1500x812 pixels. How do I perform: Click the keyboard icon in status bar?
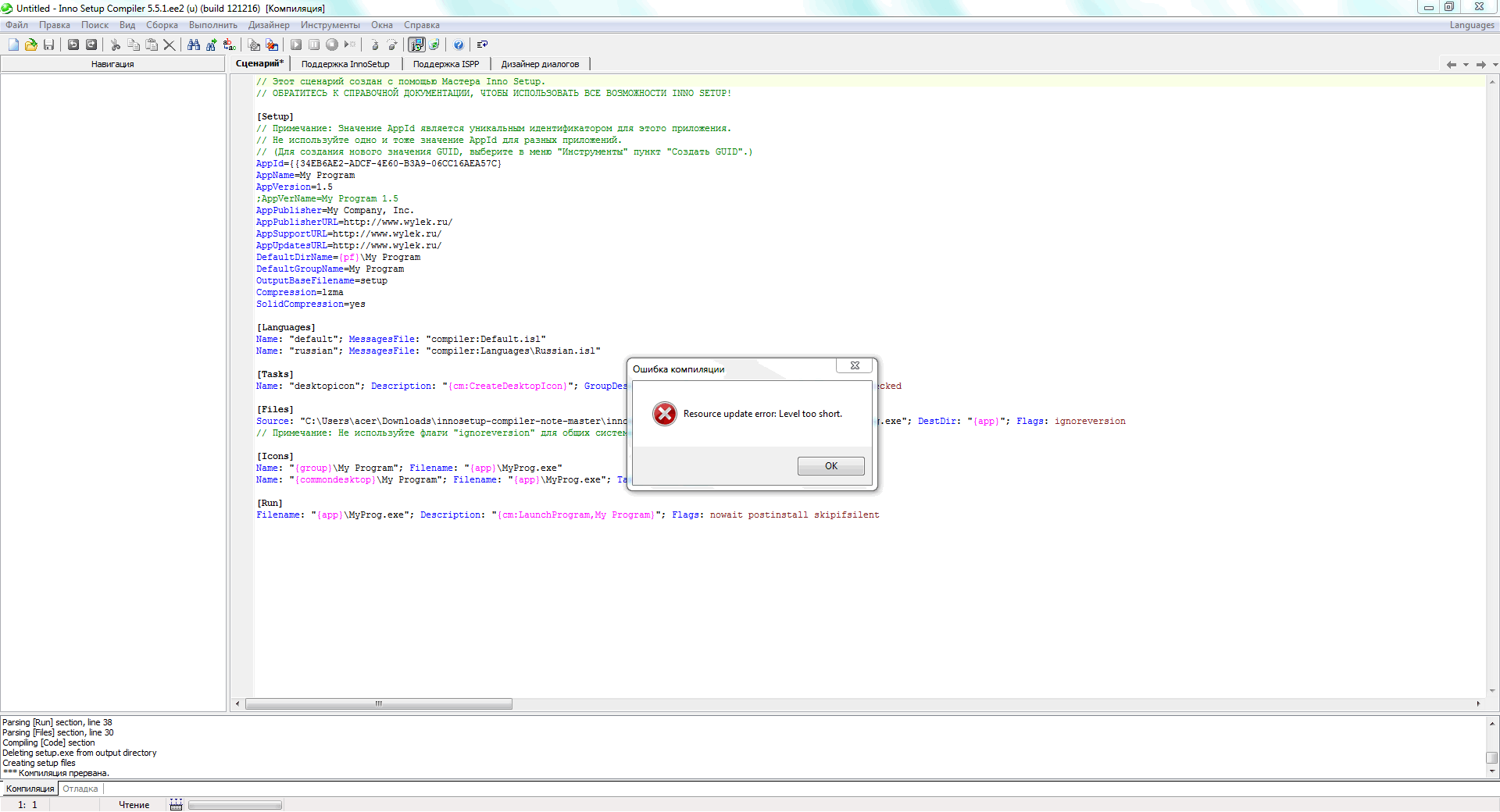(176, 805)
